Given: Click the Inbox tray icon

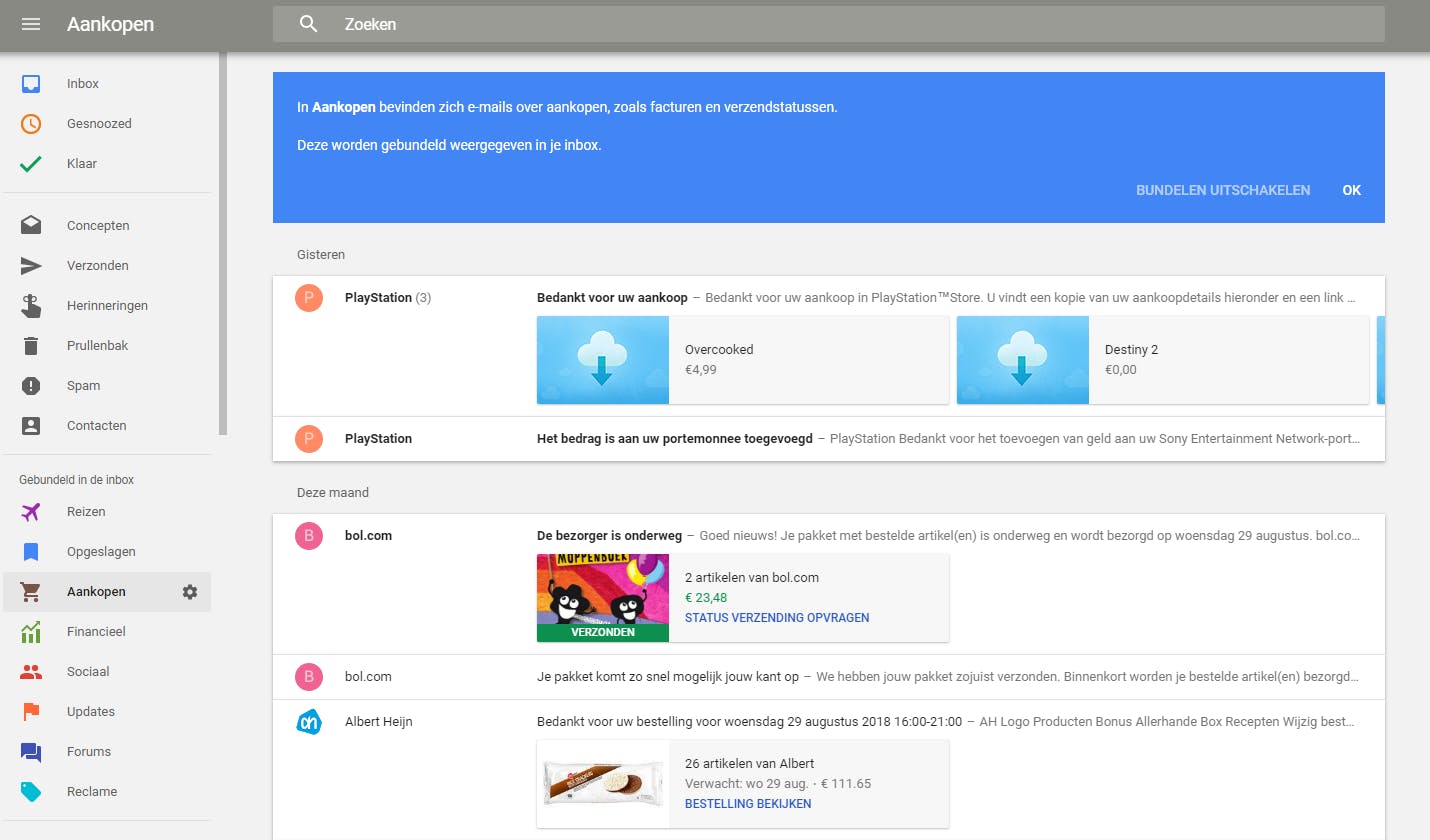Looking at the screenshot, I should (x=31, y=84).
